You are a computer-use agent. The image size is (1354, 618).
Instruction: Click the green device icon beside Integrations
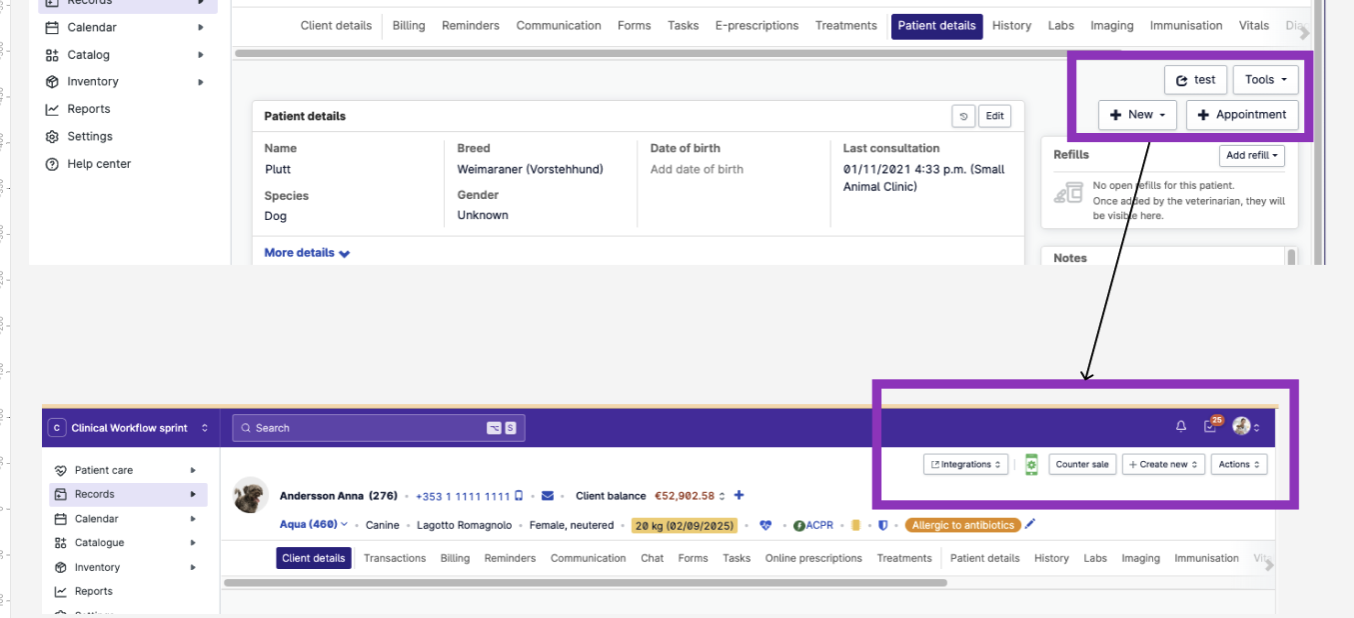tap(1031, 464)
